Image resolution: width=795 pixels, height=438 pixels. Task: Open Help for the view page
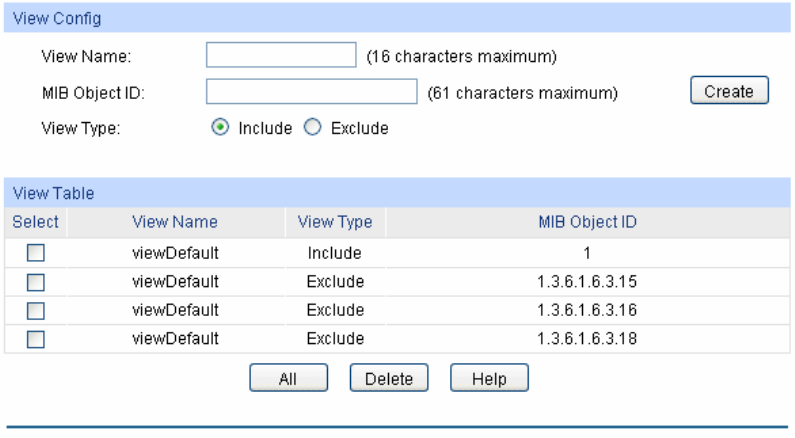point(490,379)
